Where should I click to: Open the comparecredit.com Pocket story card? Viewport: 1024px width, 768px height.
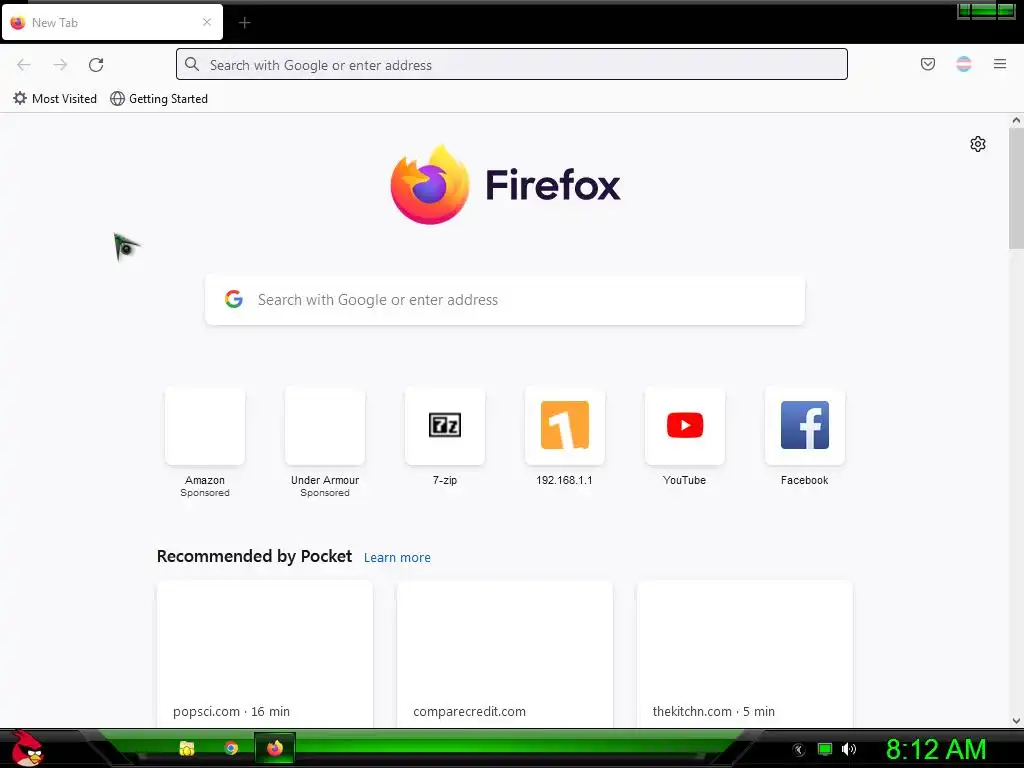pyautogui.click(x=505, y=654)
